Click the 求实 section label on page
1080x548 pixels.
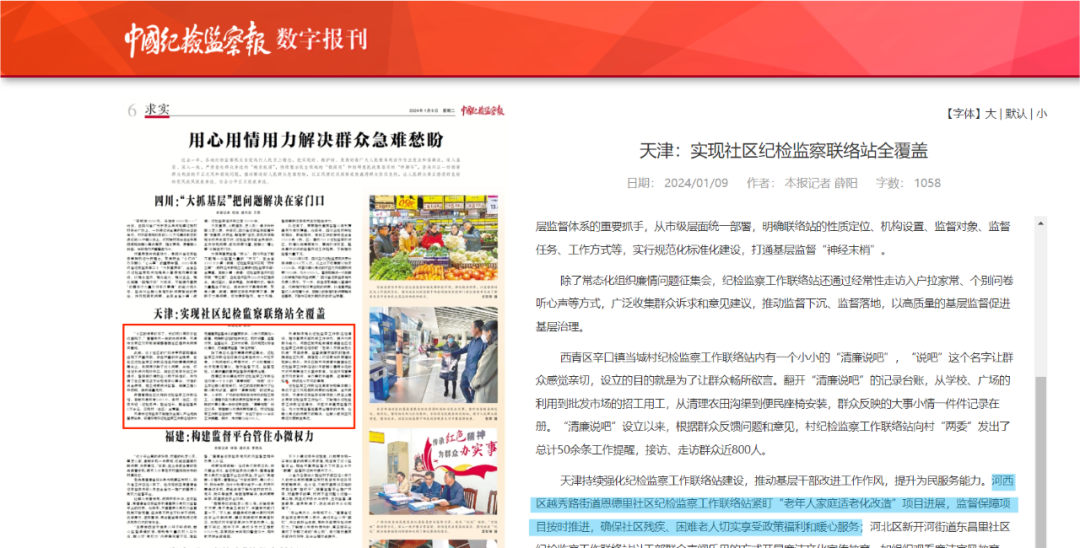click(x=157, y=109)
